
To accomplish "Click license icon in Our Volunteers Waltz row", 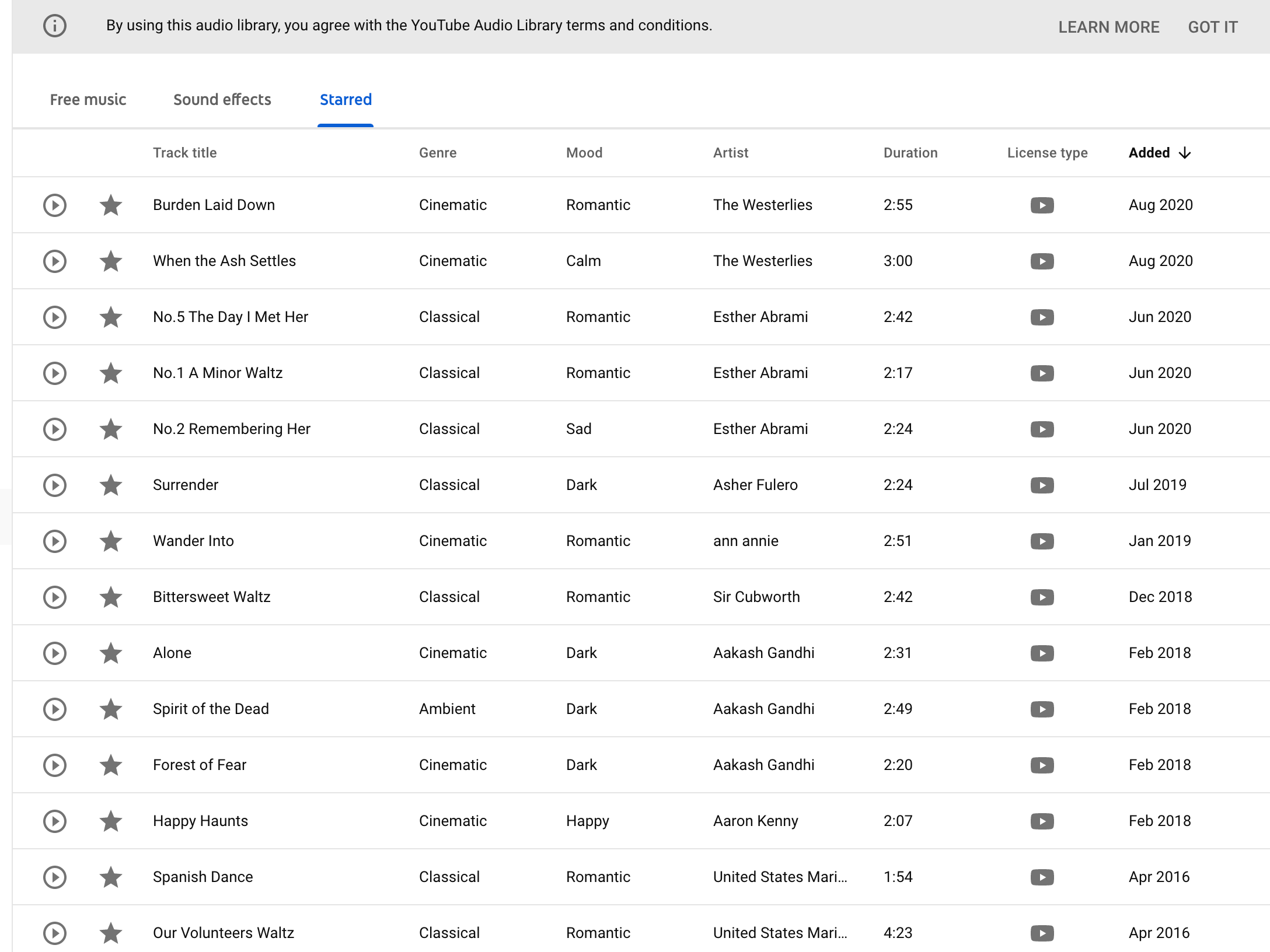I will 1042,933.
